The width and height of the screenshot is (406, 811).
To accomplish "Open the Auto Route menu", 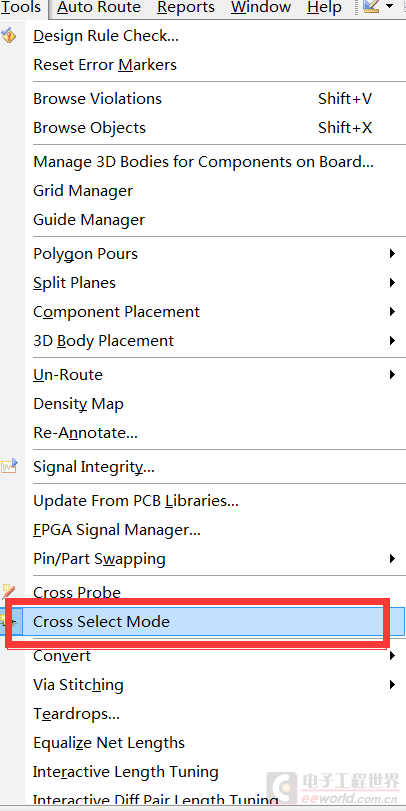I will 99,7.
